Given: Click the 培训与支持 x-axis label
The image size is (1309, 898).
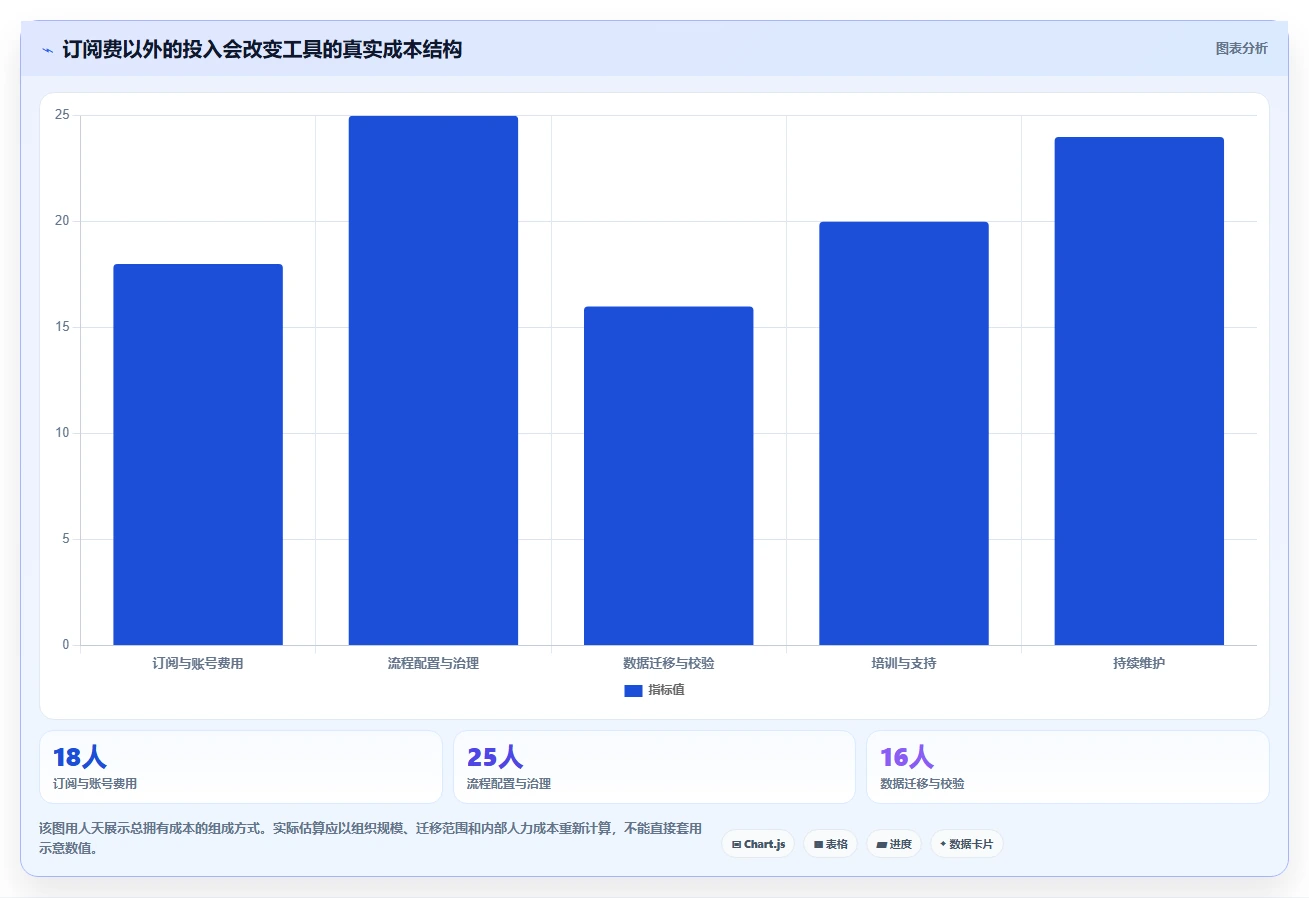Looking at the screenshot, I should [904, 663].
